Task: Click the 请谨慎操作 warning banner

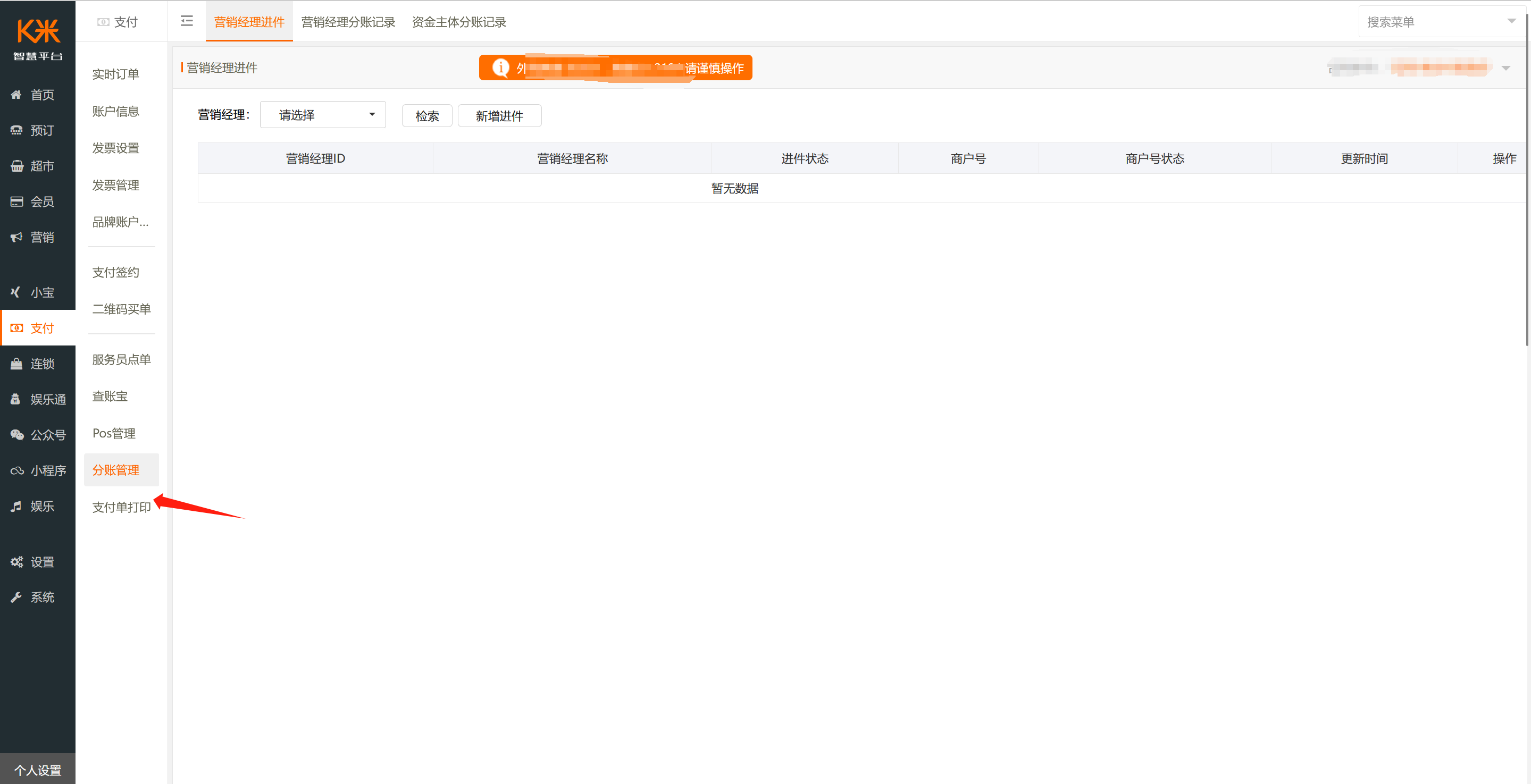Action: 615,68
